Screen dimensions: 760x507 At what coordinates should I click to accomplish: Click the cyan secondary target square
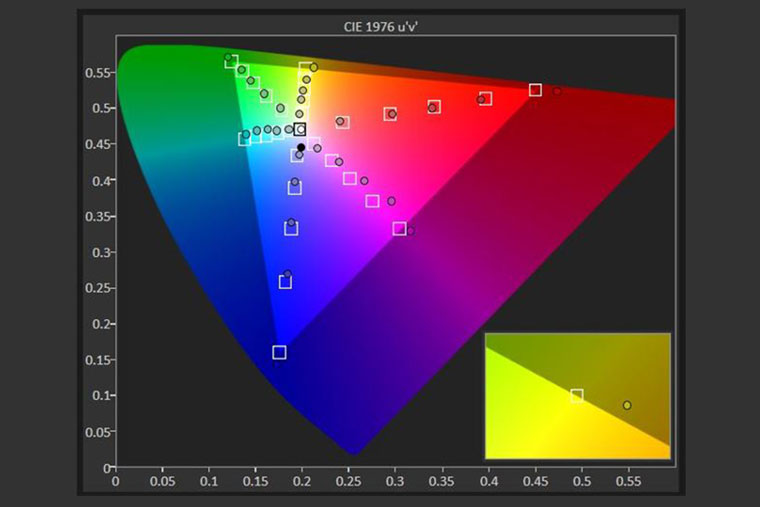coord(244,139)
